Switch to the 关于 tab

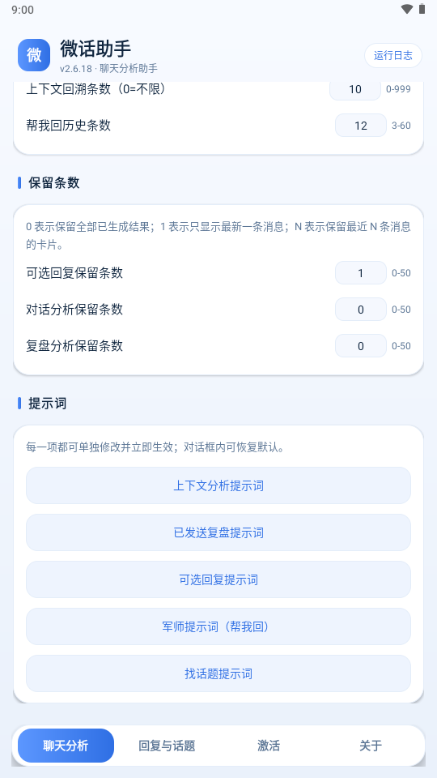pyautogui.click(x=370, y=746)
